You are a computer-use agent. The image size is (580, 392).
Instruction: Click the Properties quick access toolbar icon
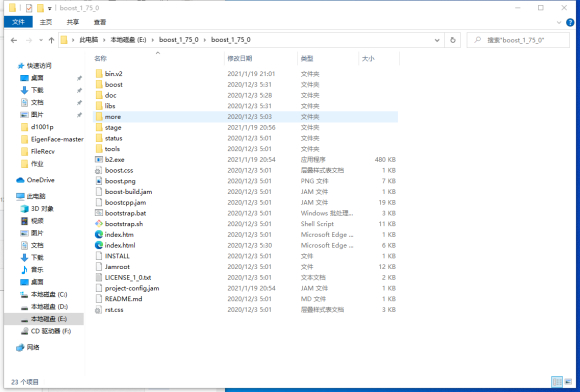click(x=29, y=8)
